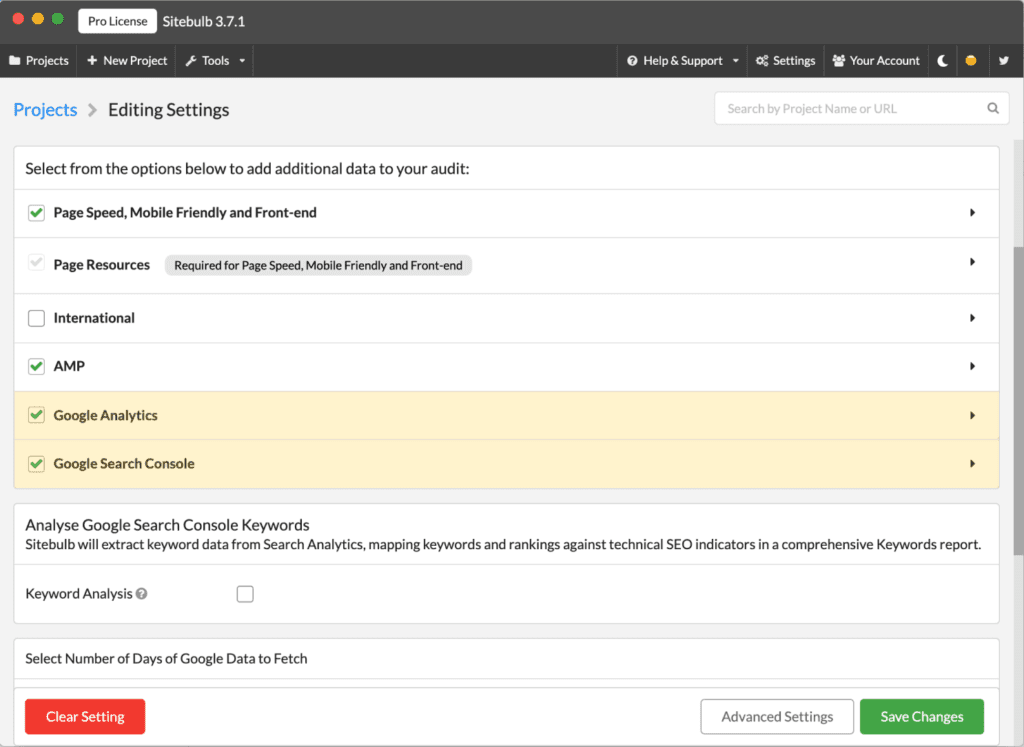The width and height of the screenshot is (1024, 747).
Task: Expand the Google Search Console row arrow
Action: click(x=972, y=464)
